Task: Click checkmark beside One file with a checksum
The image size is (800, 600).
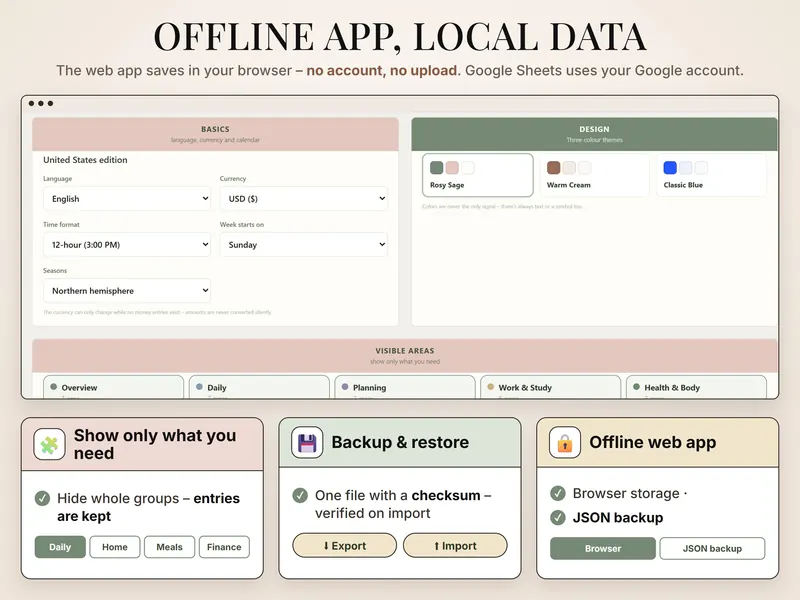Action: (x=300, y=495)
